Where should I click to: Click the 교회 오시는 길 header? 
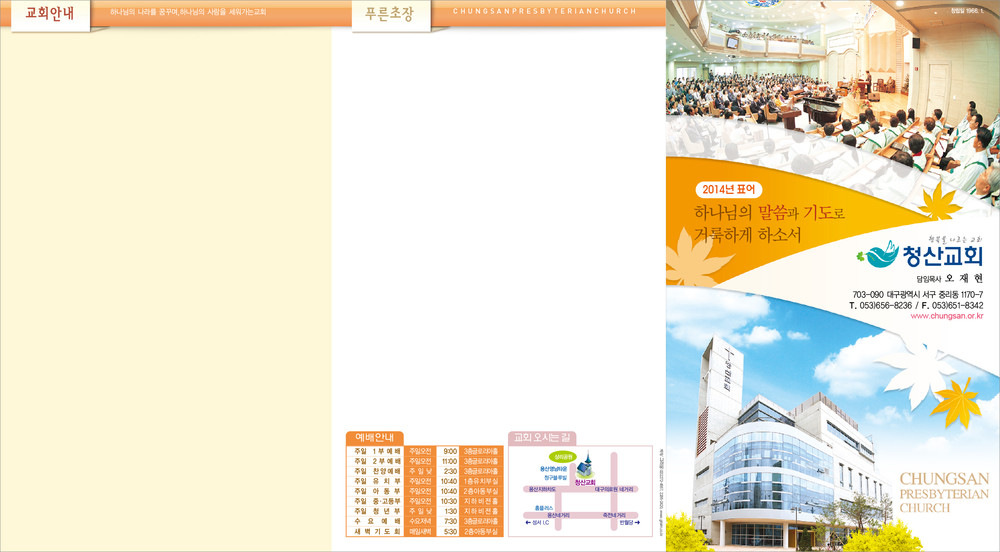[541, 437]
